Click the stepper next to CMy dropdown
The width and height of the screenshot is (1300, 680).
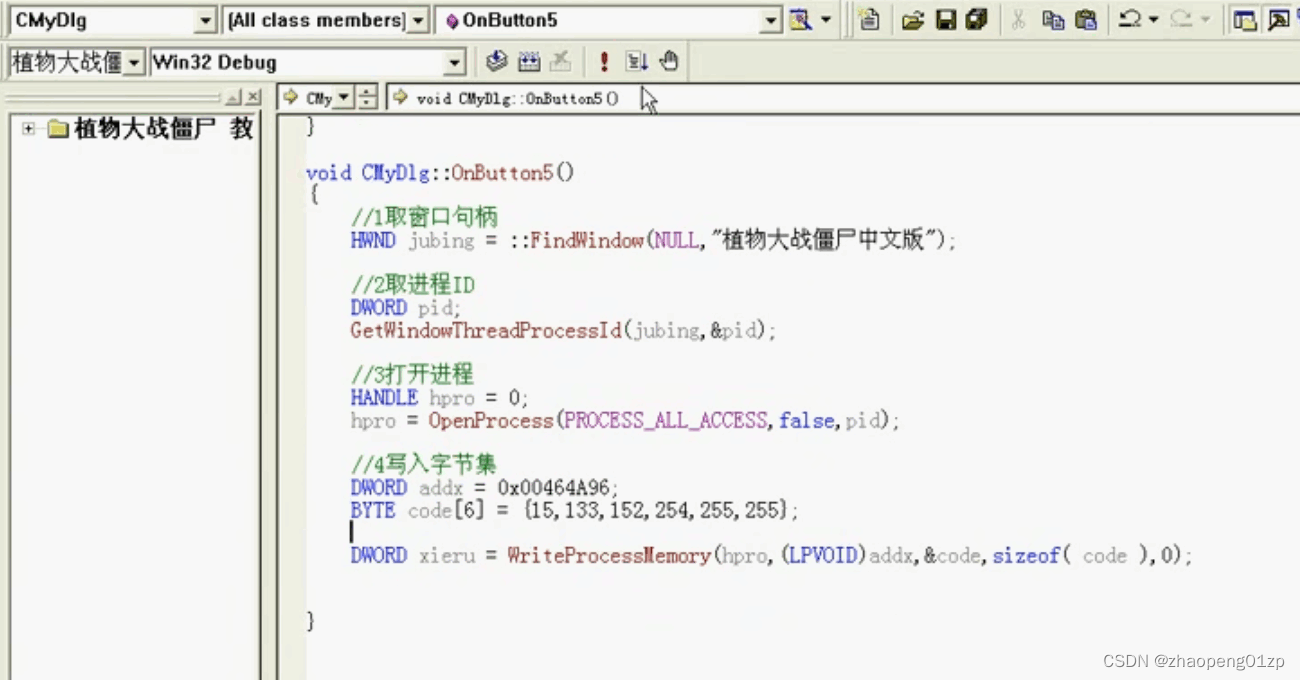pyautogui.click(x=367, y=98)
